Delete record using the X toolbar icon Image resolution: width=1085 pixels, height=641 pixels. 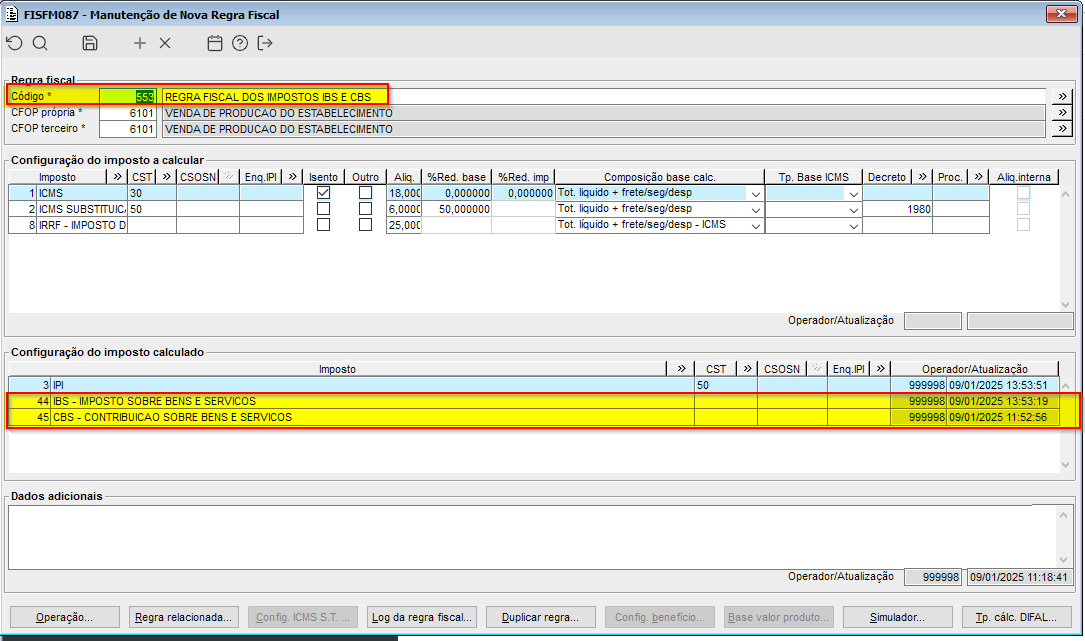pos(165,43)
